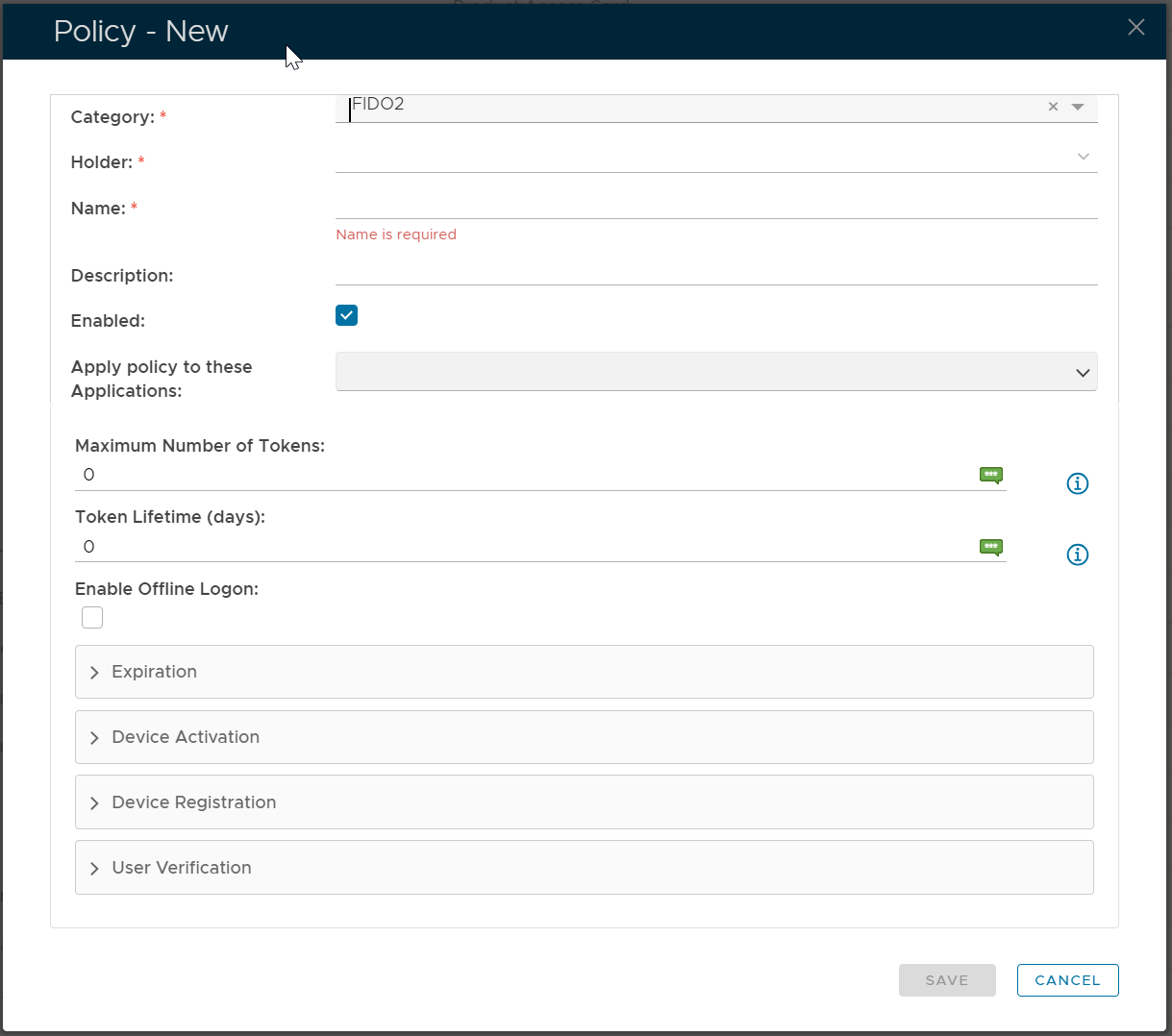
Task: Focus the Name input field
Action: tap(715, 205)
